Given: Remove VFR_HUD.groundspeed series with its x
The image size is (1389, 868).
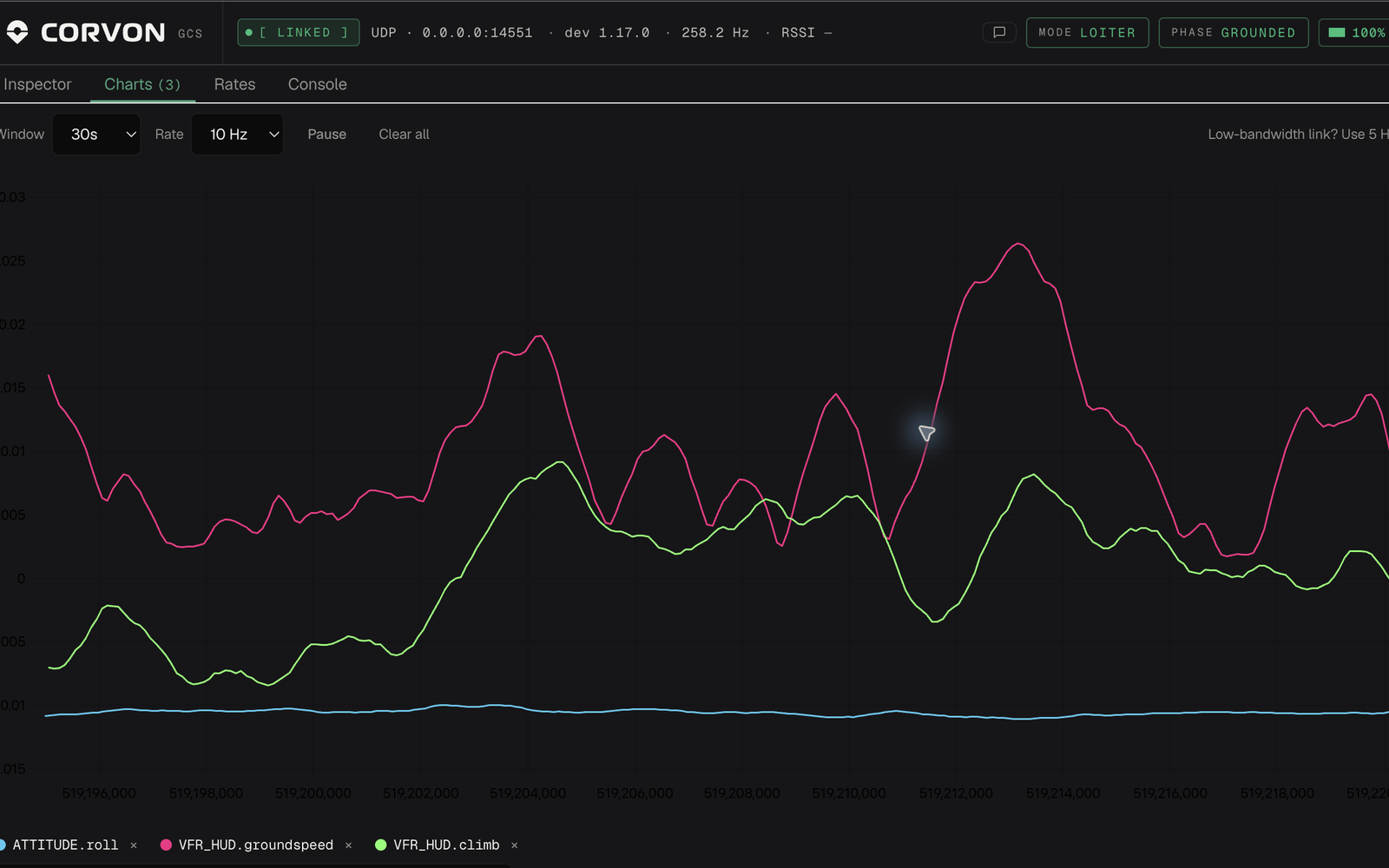Looking at the screenshot, I should 349,845.
